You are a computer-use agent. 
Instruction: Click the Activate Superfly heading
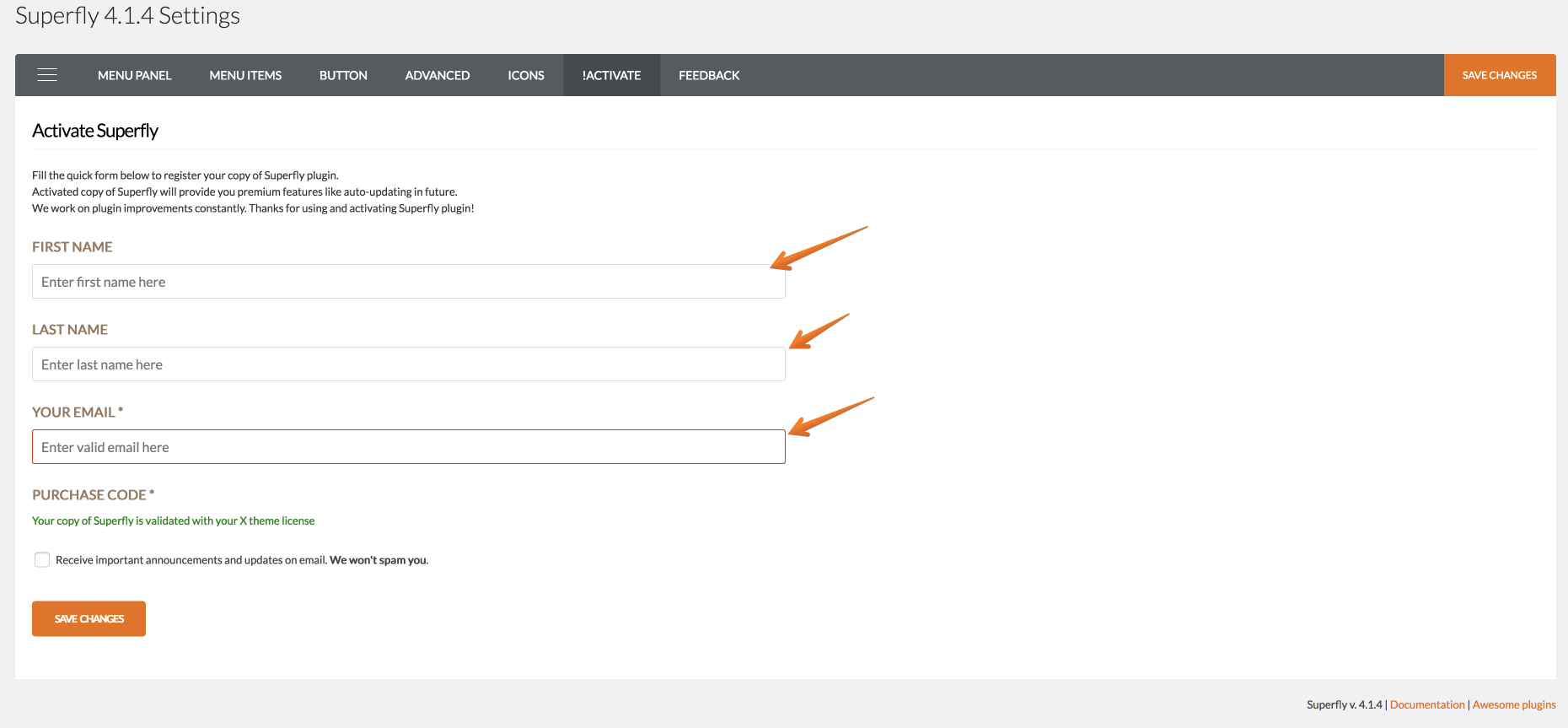(x=95, y=131)
